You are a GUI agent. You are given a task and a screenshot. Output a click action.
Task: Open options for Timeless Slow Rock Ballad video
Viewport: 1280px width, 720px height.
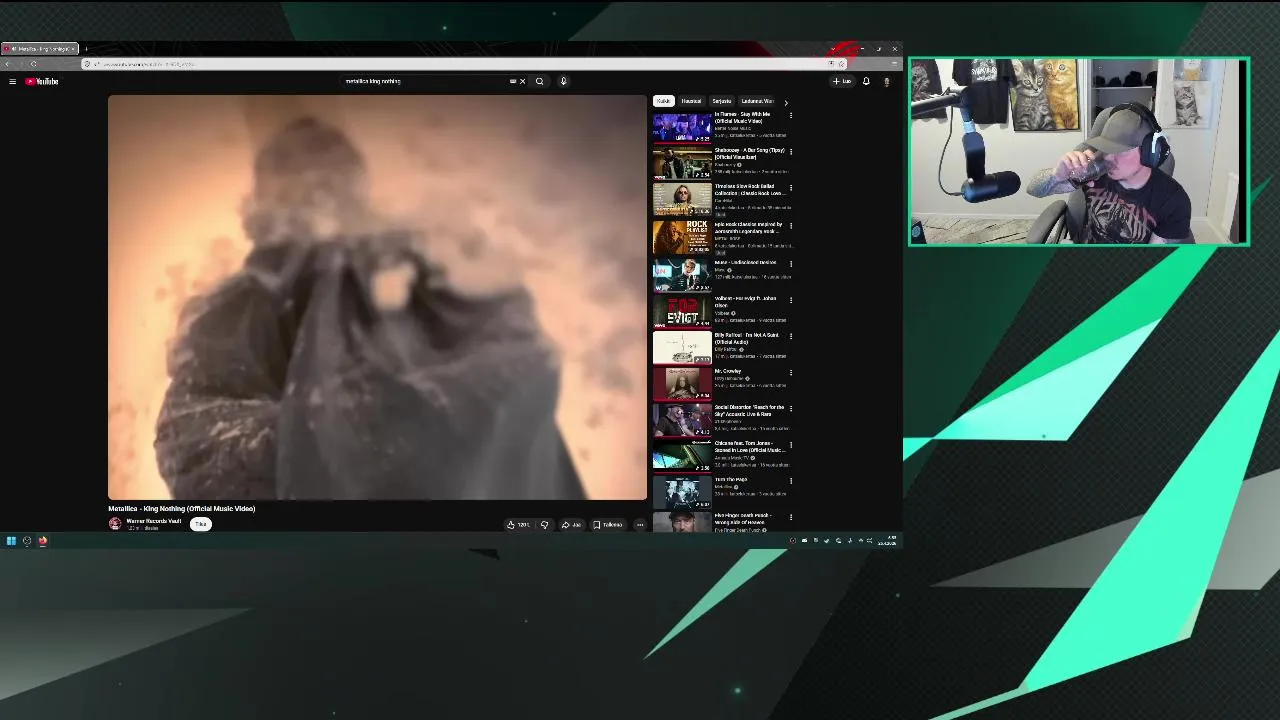[x=791, y=188]
